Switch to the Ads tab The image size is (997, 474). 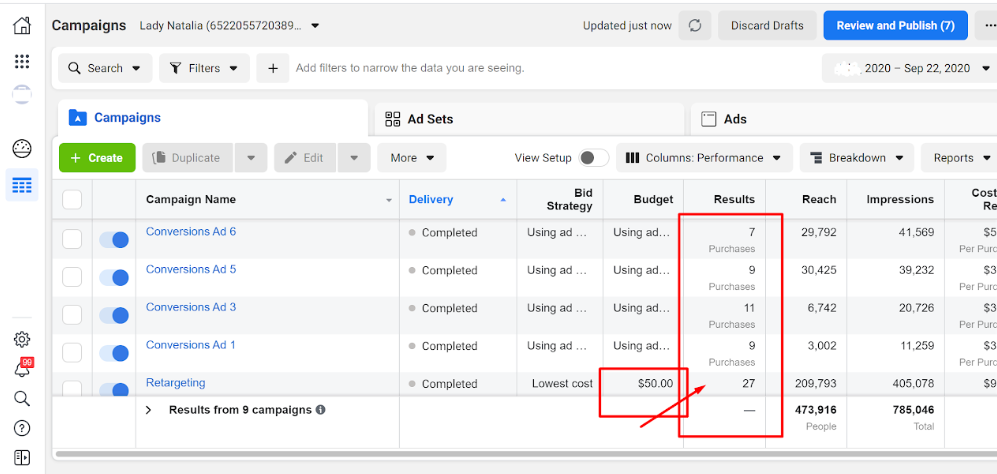pos(735,119)
